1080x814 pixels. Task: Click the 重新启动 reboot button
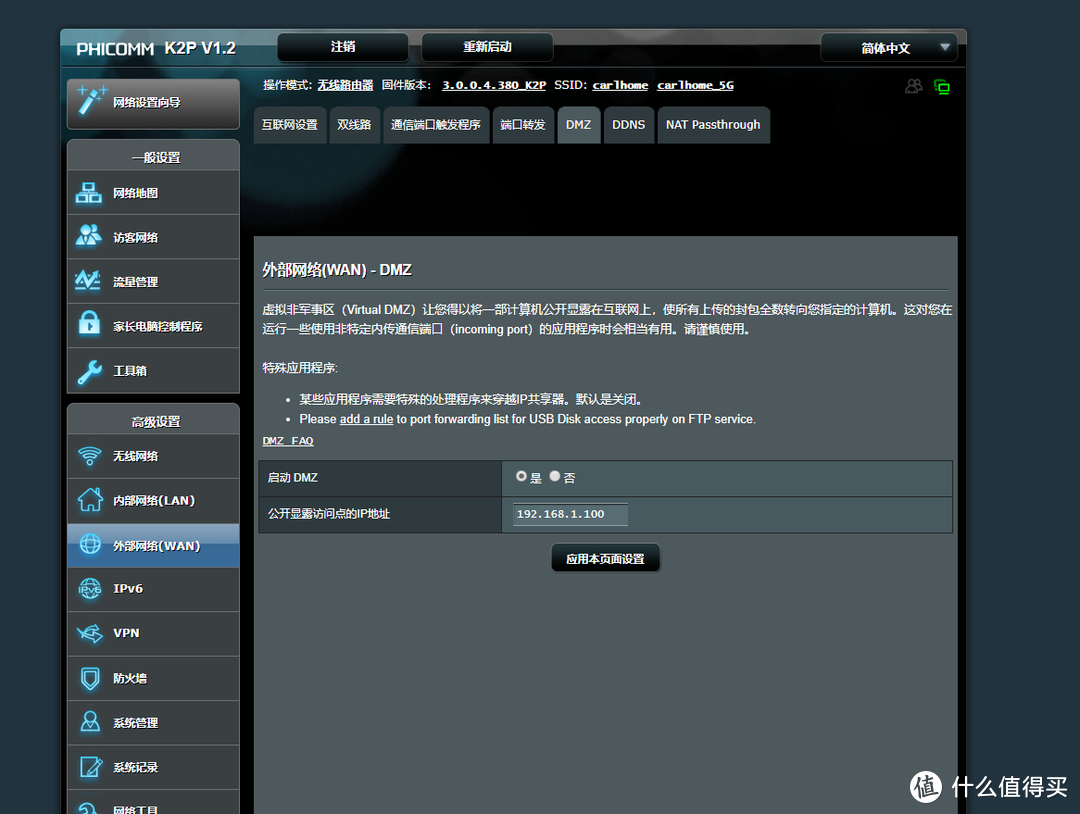(487, 47)
